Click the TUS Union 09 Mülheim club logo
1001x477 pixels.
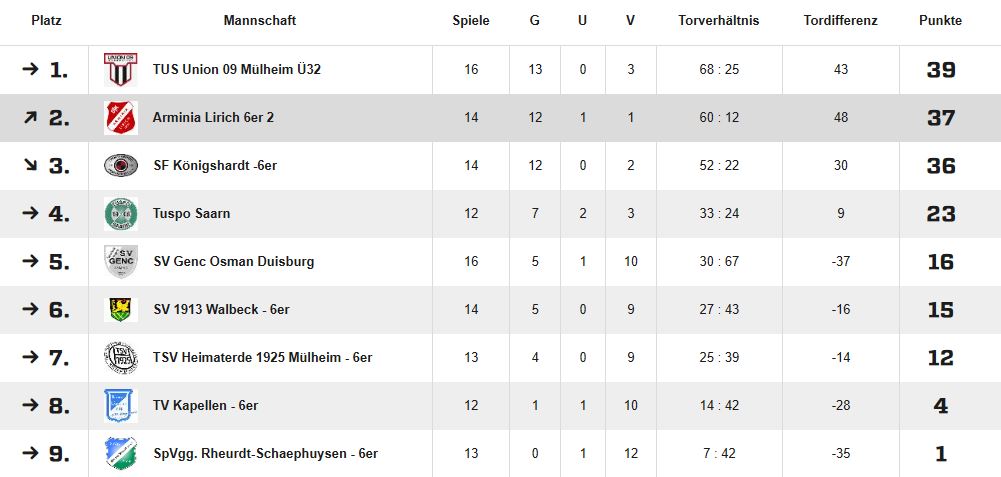(121, 70)
